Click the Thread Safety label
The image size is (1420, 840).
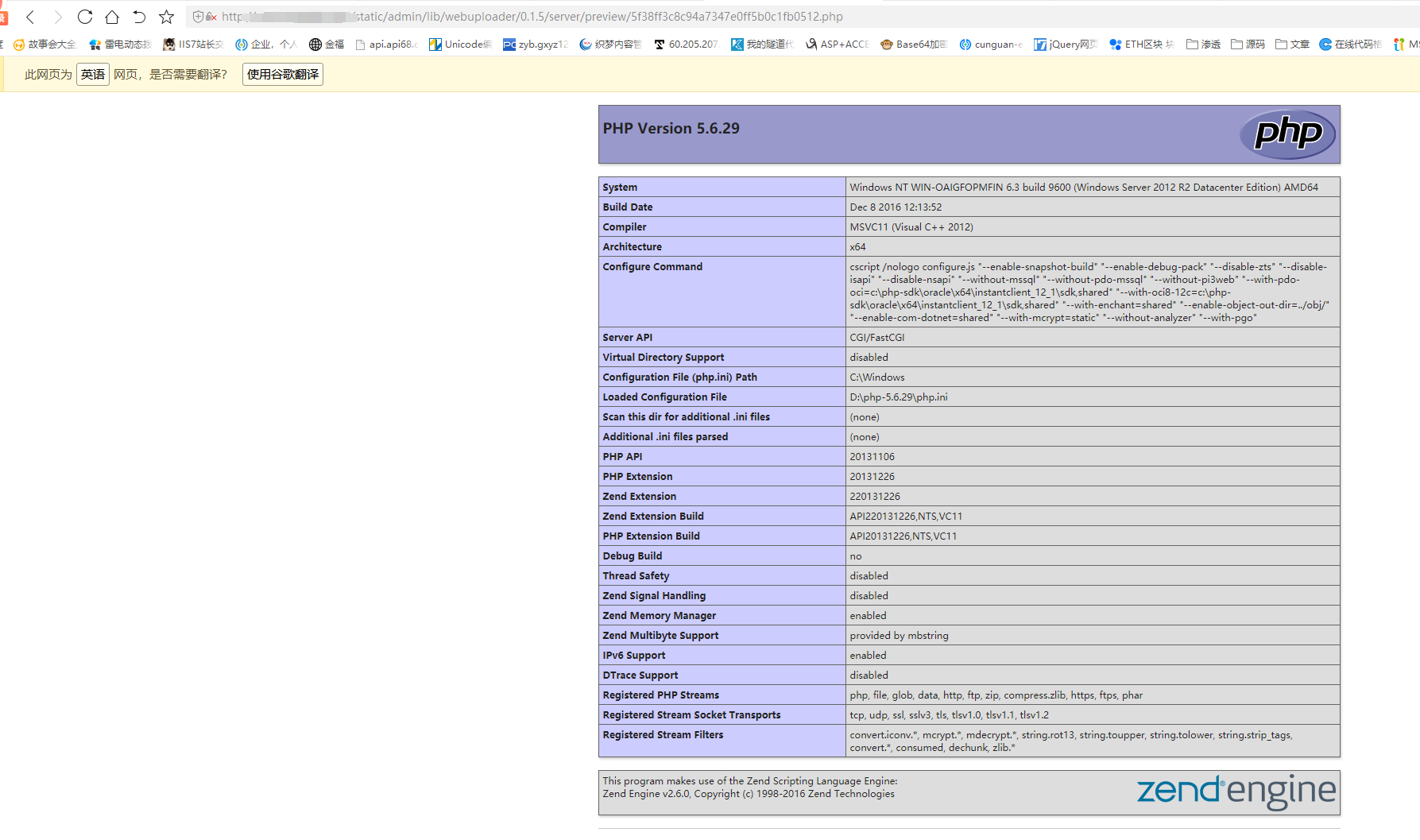[636, 576]
